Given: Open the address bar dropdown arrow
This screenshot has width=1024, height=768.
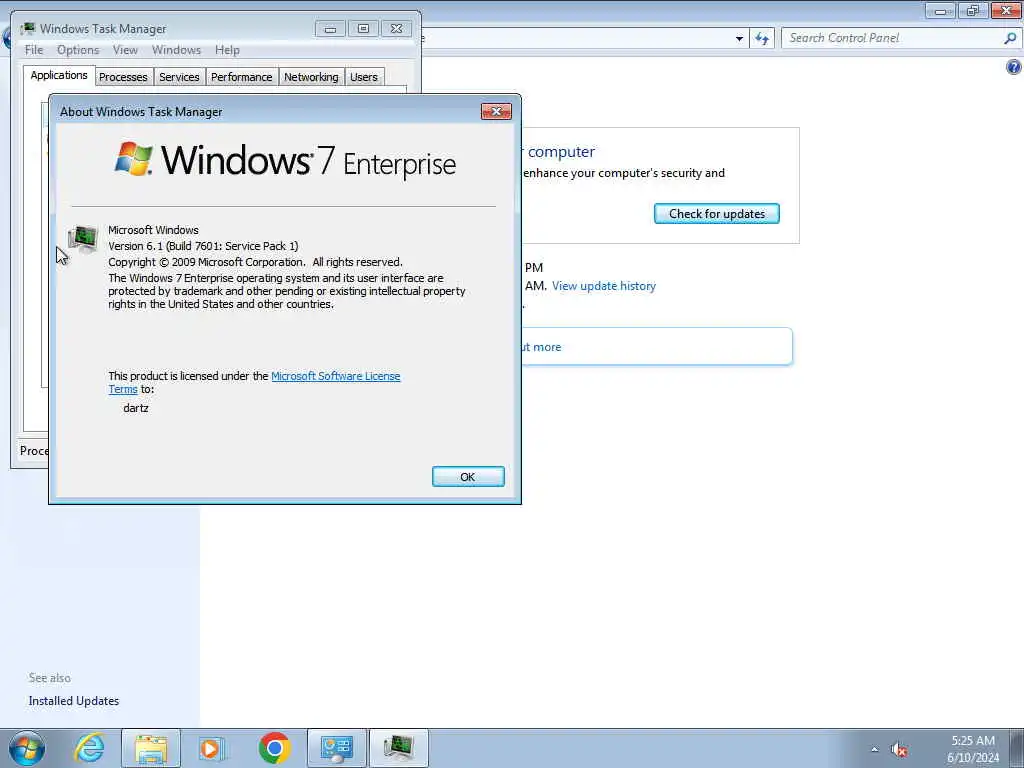Looking at the screenshot, I should pyautogui.click(x=739, y=39).
